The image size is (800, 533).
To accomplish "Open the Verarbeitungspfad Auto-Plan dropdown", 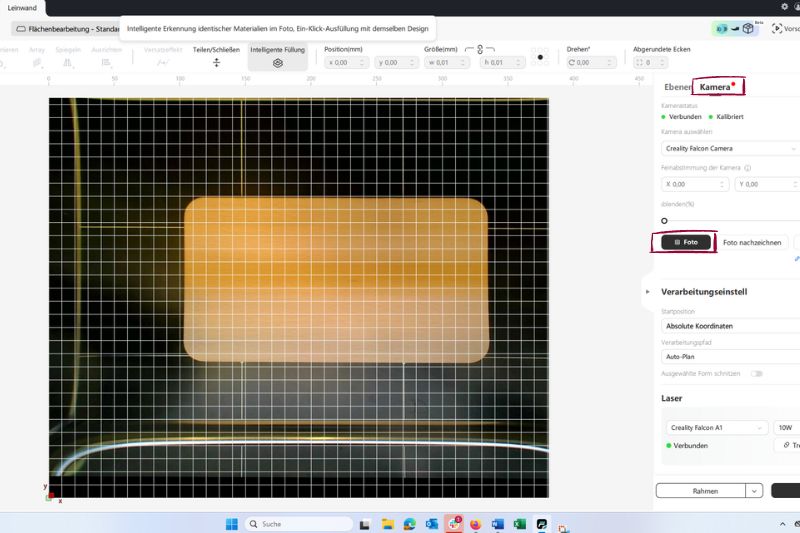I will pyautogui.click(x=730, y=356).
